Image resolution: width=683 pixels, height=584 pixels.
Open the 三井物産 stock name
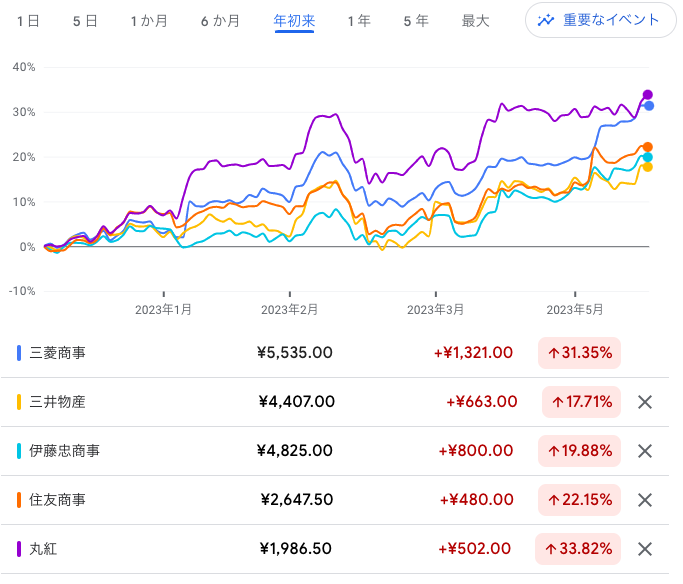click(57, 402)
